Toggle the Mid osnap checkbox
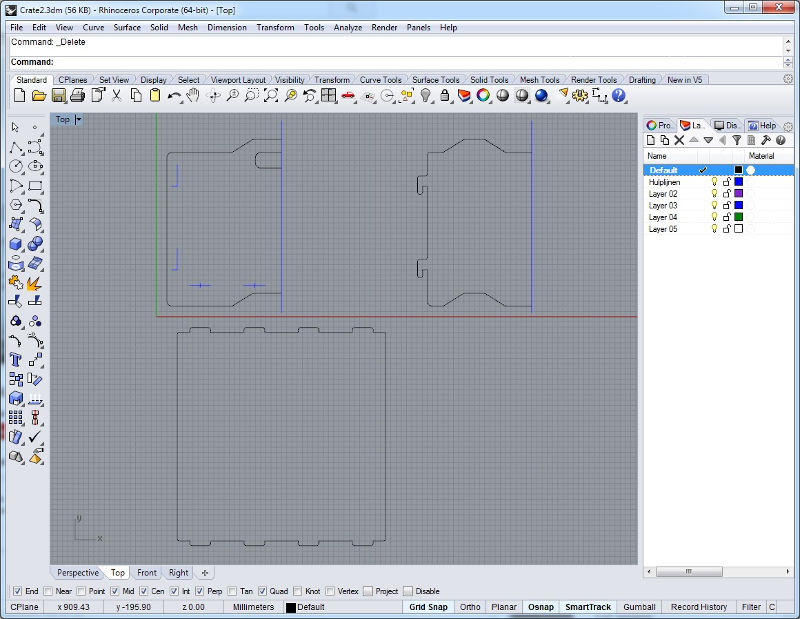The image size is (800, 619). pyautogui.click(x=115, y=591)
